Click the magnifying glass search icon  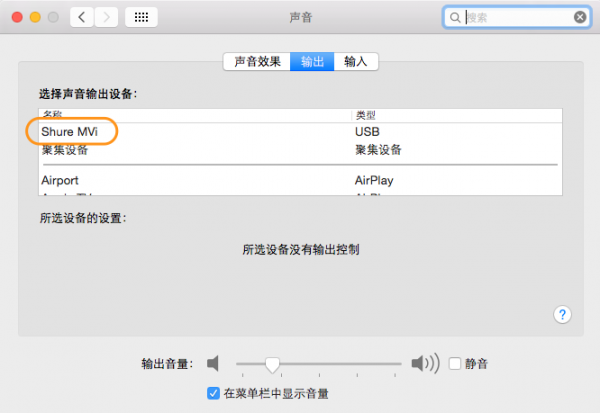coord(455,18)
